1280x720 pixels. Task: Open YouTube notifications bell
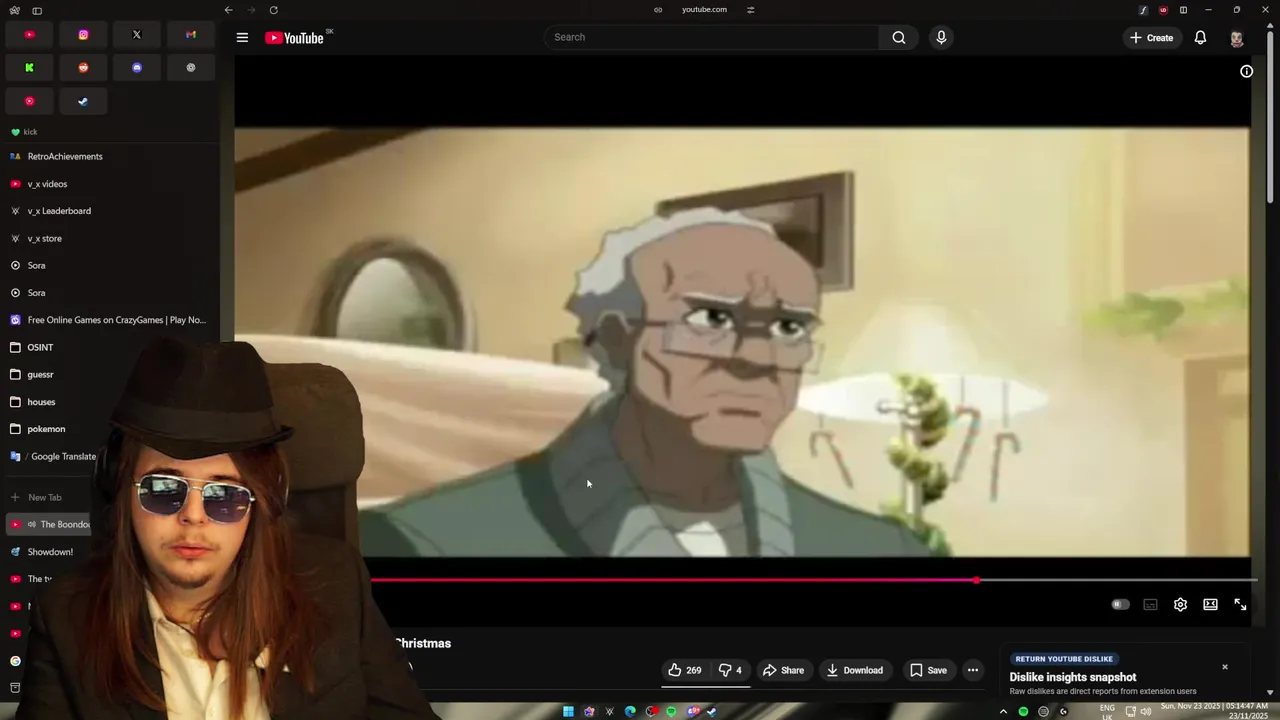coord(1200,38)
